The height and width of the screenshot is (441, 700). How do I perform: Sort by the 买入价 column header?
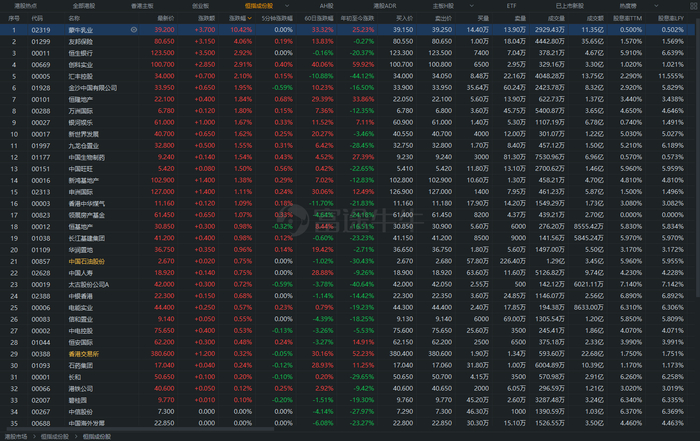click(x=404, y=18)
